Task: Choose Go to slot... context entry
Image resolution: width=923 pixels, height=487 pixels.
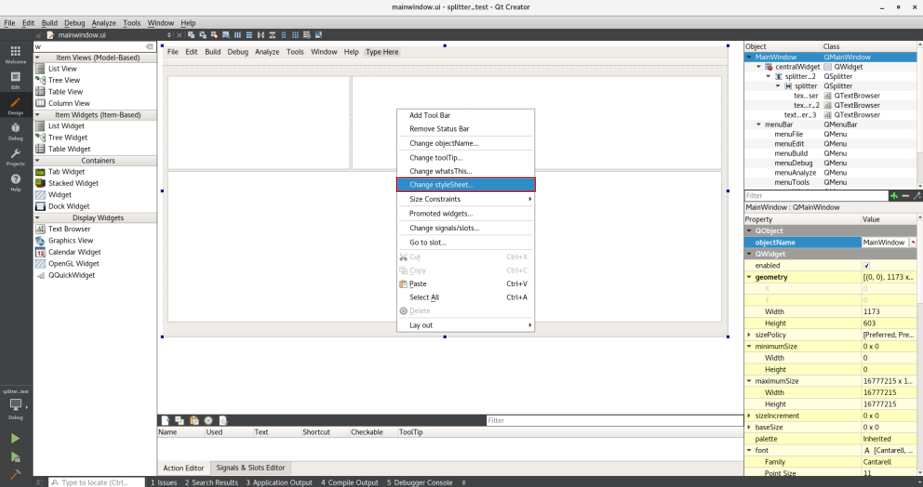Action: [466, 242]
